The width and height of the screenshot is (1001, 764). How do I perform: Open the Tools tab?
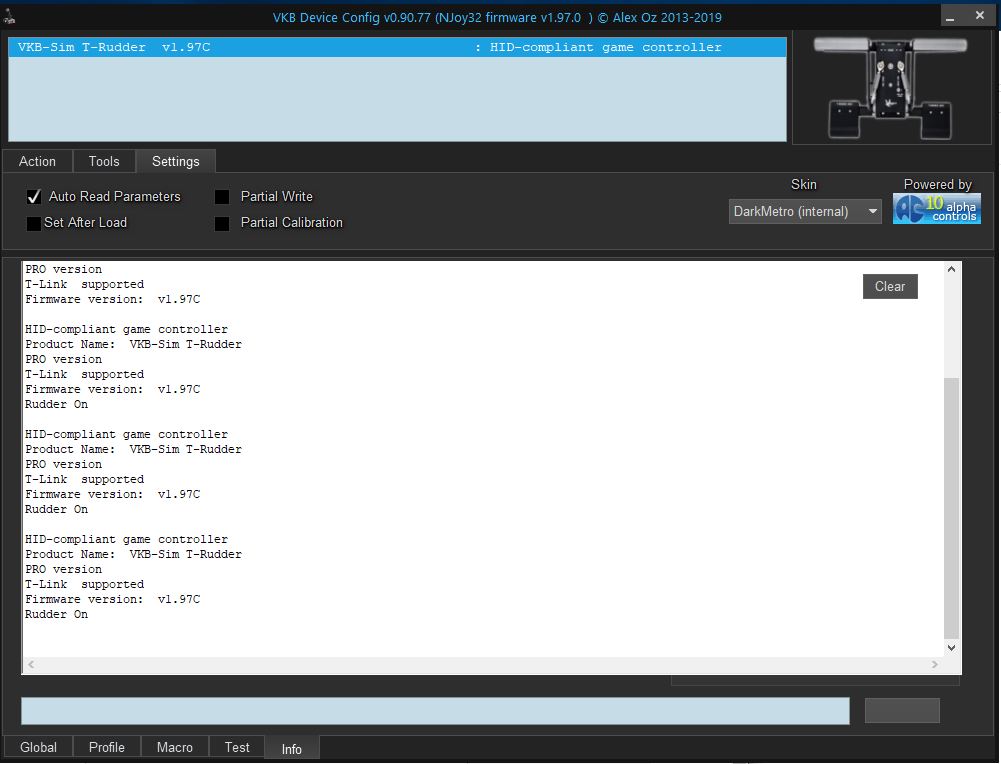tap(104, 161)
